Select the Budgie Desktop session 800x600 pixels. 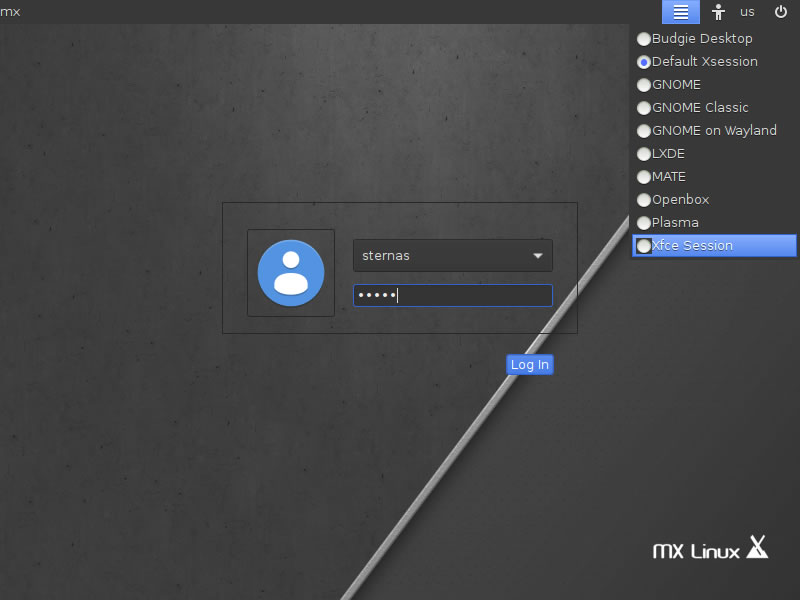[714, 39]
